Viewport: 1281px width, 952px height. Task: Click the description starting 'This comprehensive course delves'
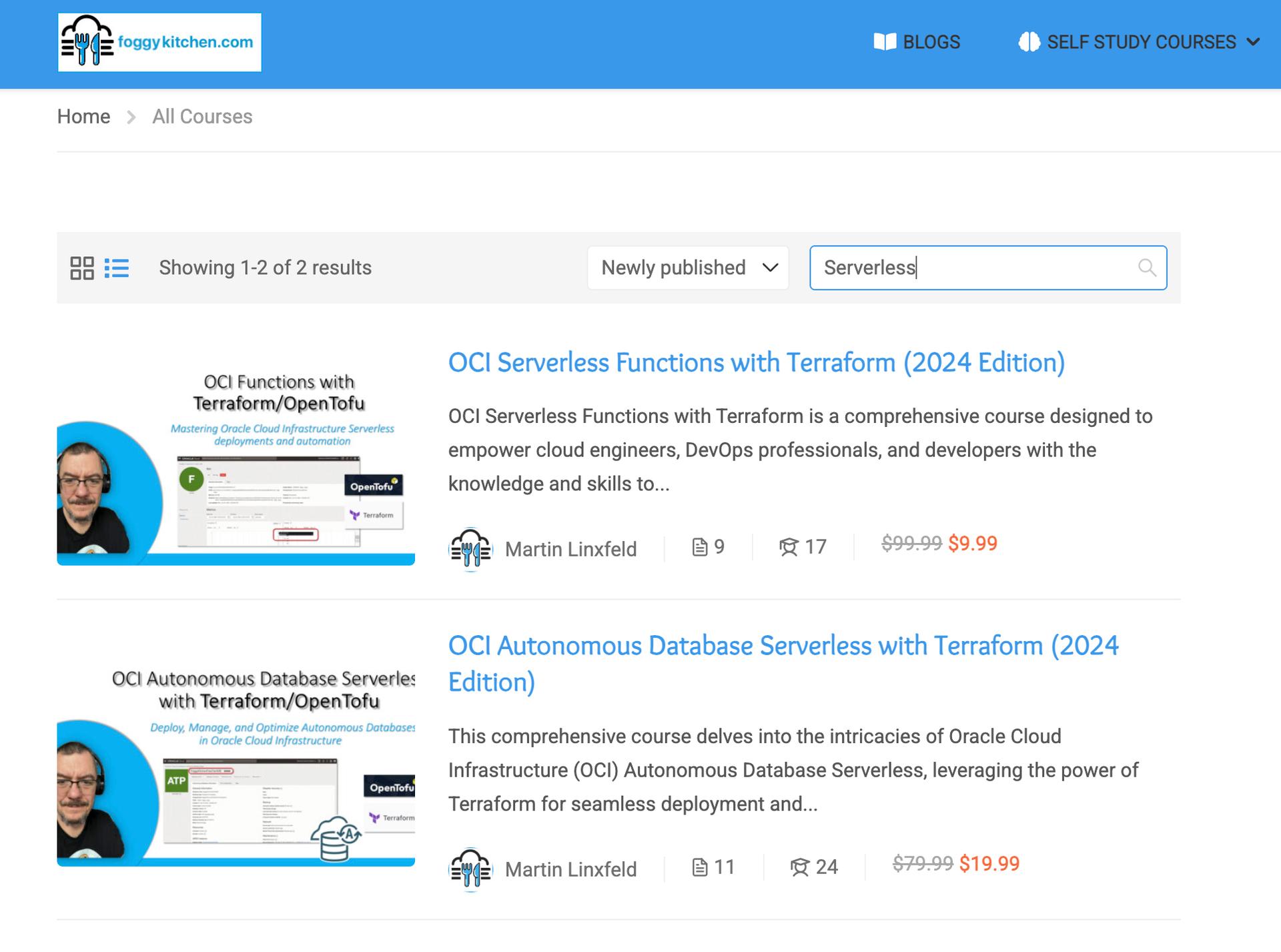pos(793,771)
